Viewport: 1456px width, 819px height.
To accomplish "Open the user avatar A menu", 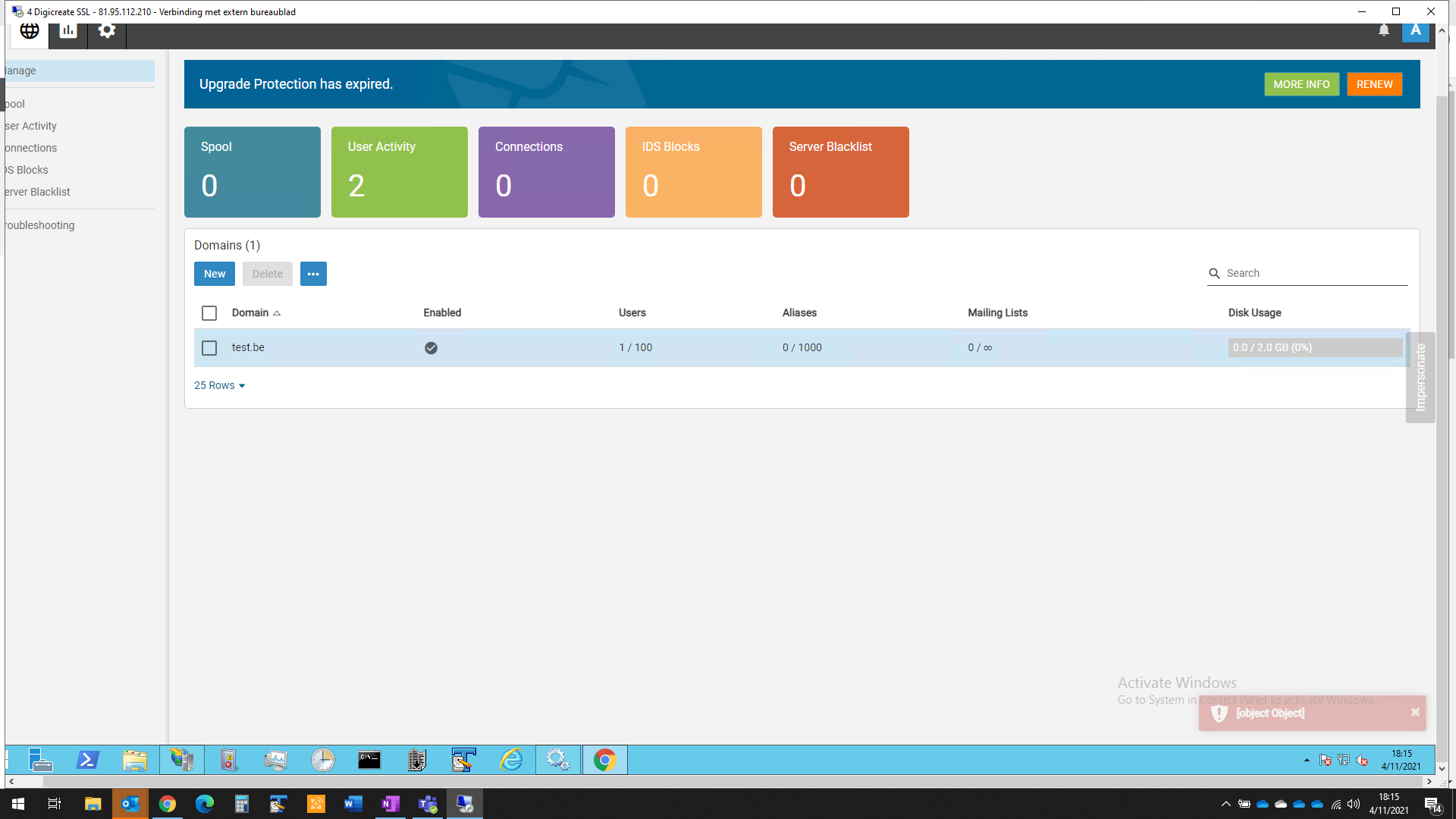I will pyautogui.click(x=1415, y=31).
